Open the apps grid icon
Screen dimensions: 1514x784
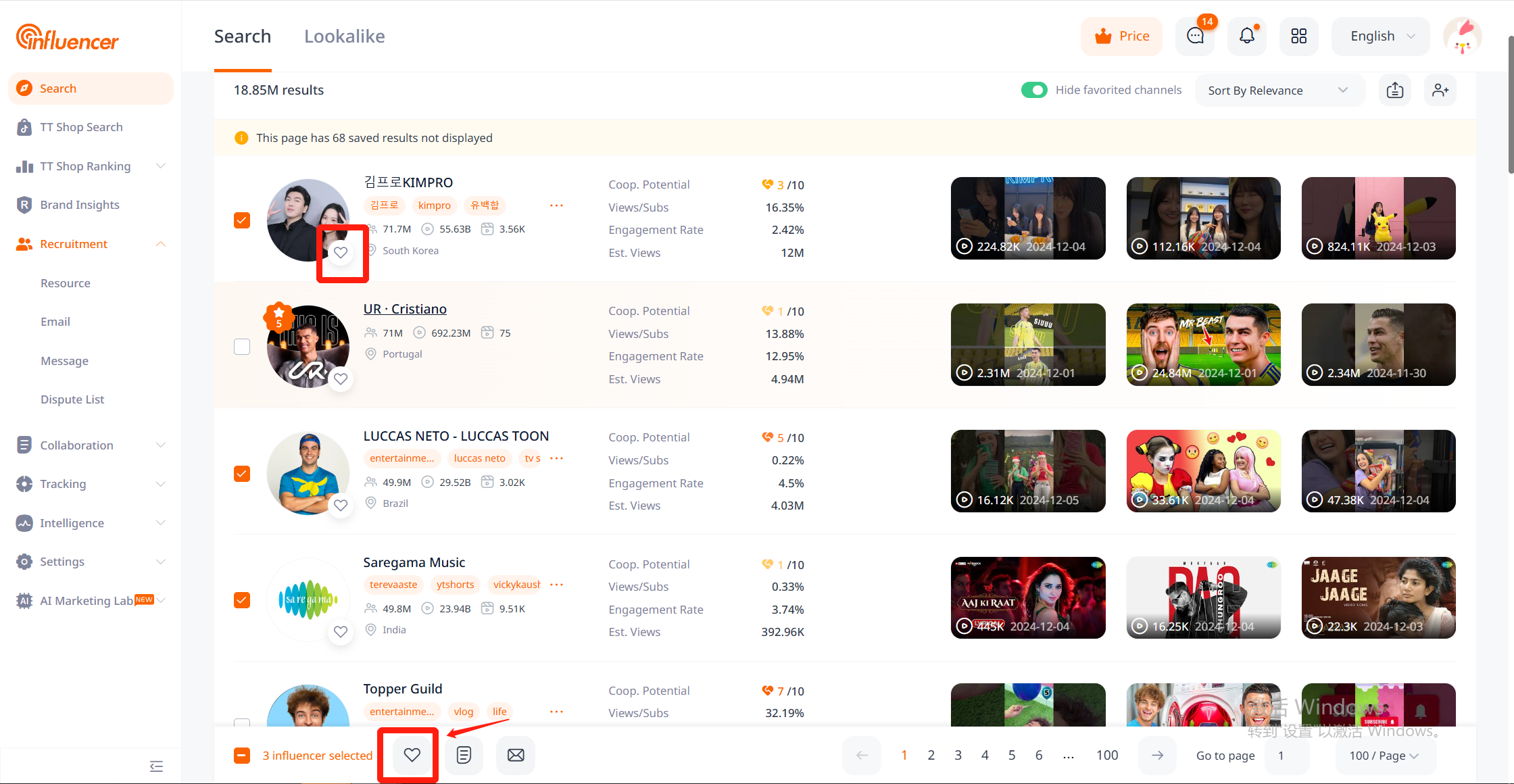point(1298,36)
